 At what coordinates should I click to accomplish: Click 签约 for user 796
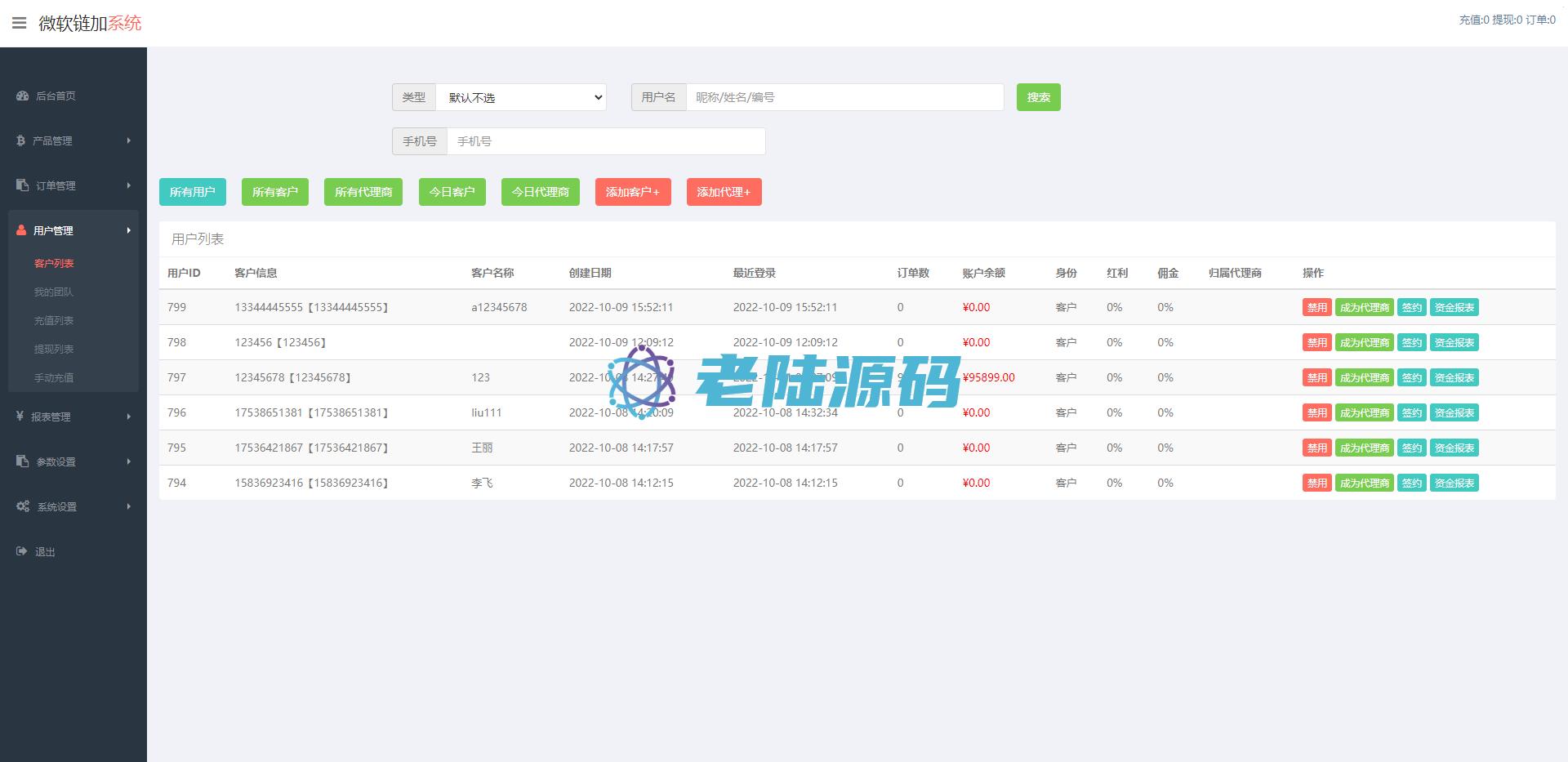coord(1411,412)
